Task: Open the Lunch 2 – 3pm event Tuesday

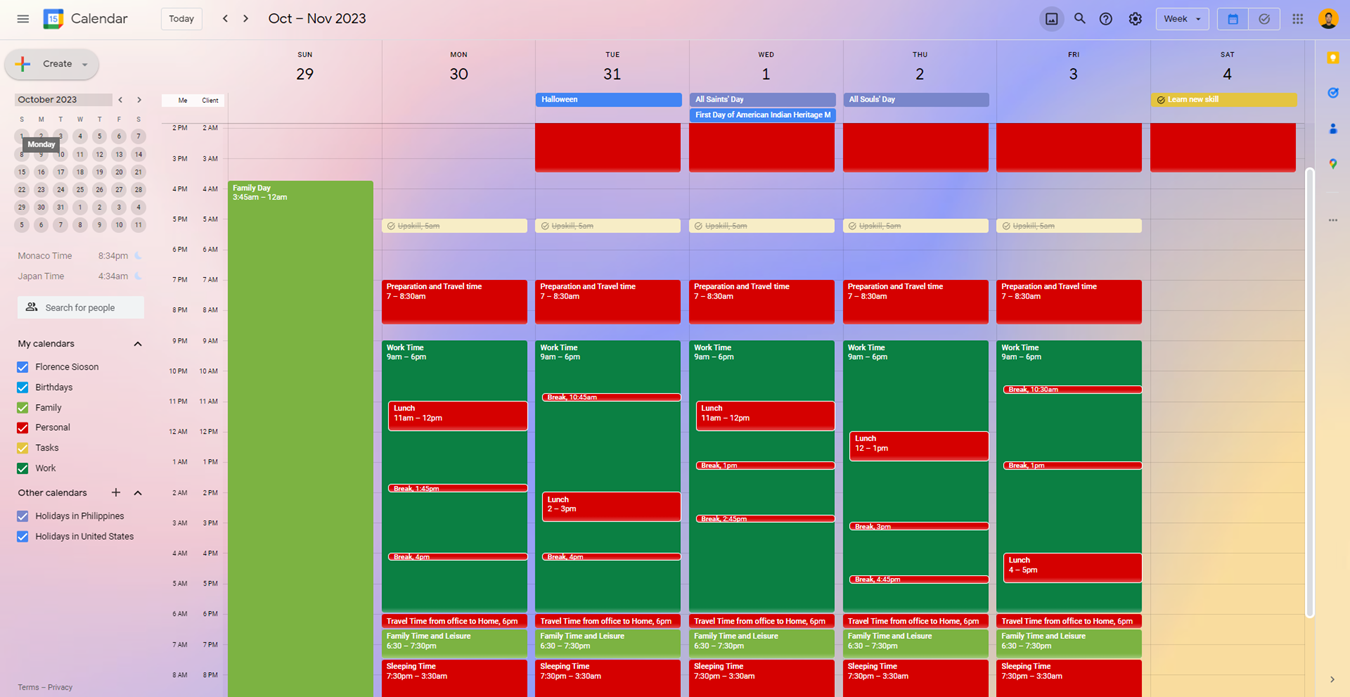Action: click(x=611, y=506)
